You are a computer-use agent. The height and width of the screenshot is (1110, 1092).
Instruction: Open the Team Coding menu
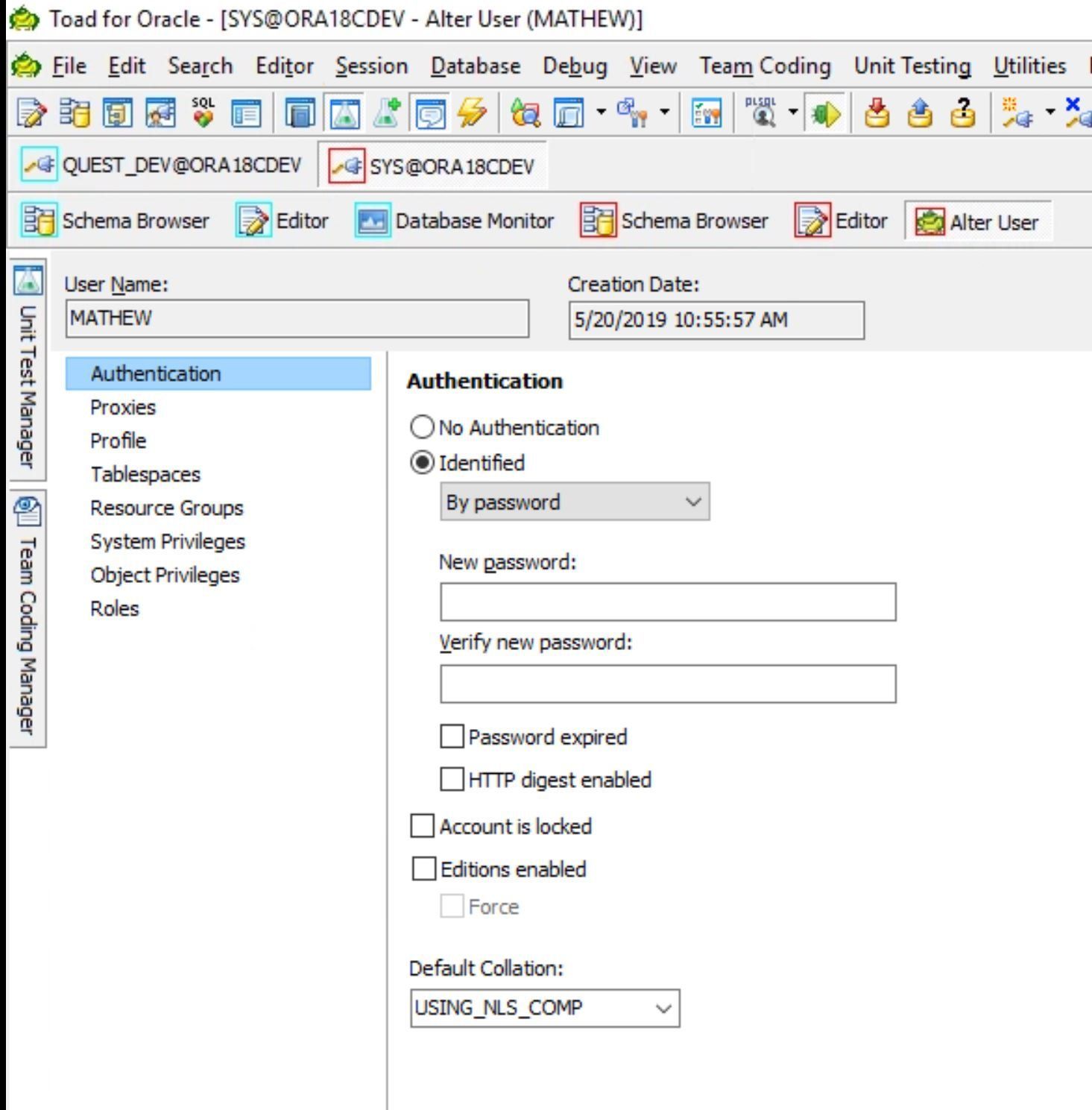(765, 66)
